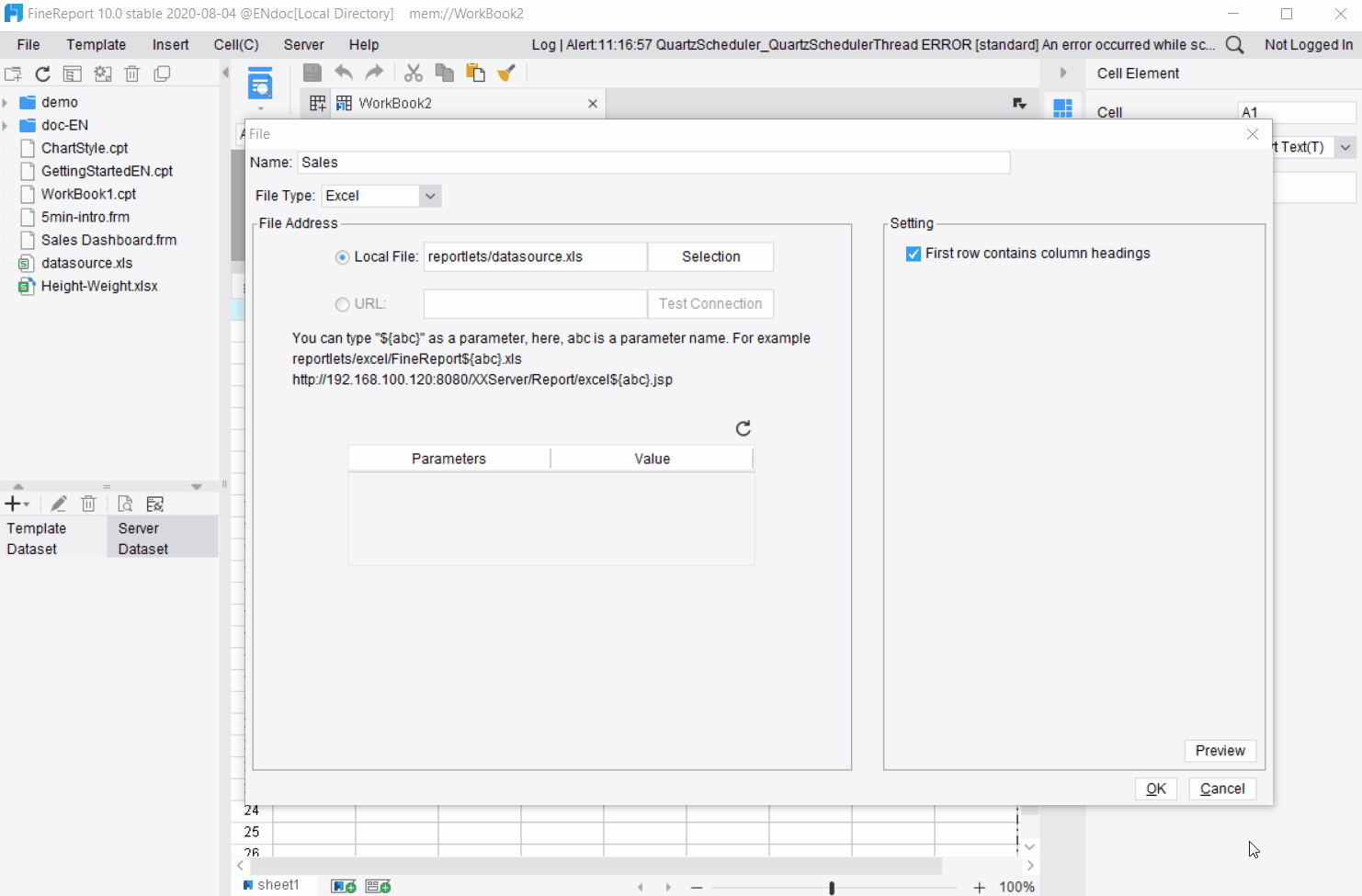Open the Template menu
This screenshot has height=896, width=1362.
pos(96,45)
